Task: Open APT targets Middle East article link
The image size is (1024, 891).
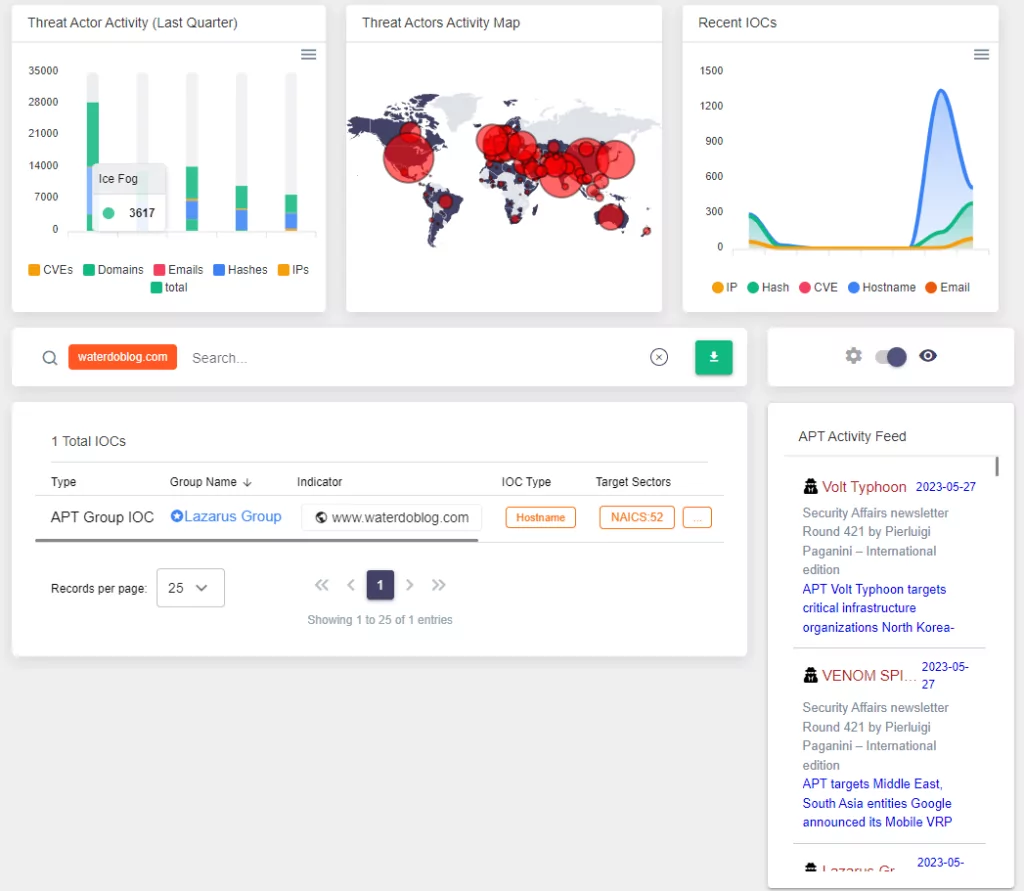Action: coord(877,803)
